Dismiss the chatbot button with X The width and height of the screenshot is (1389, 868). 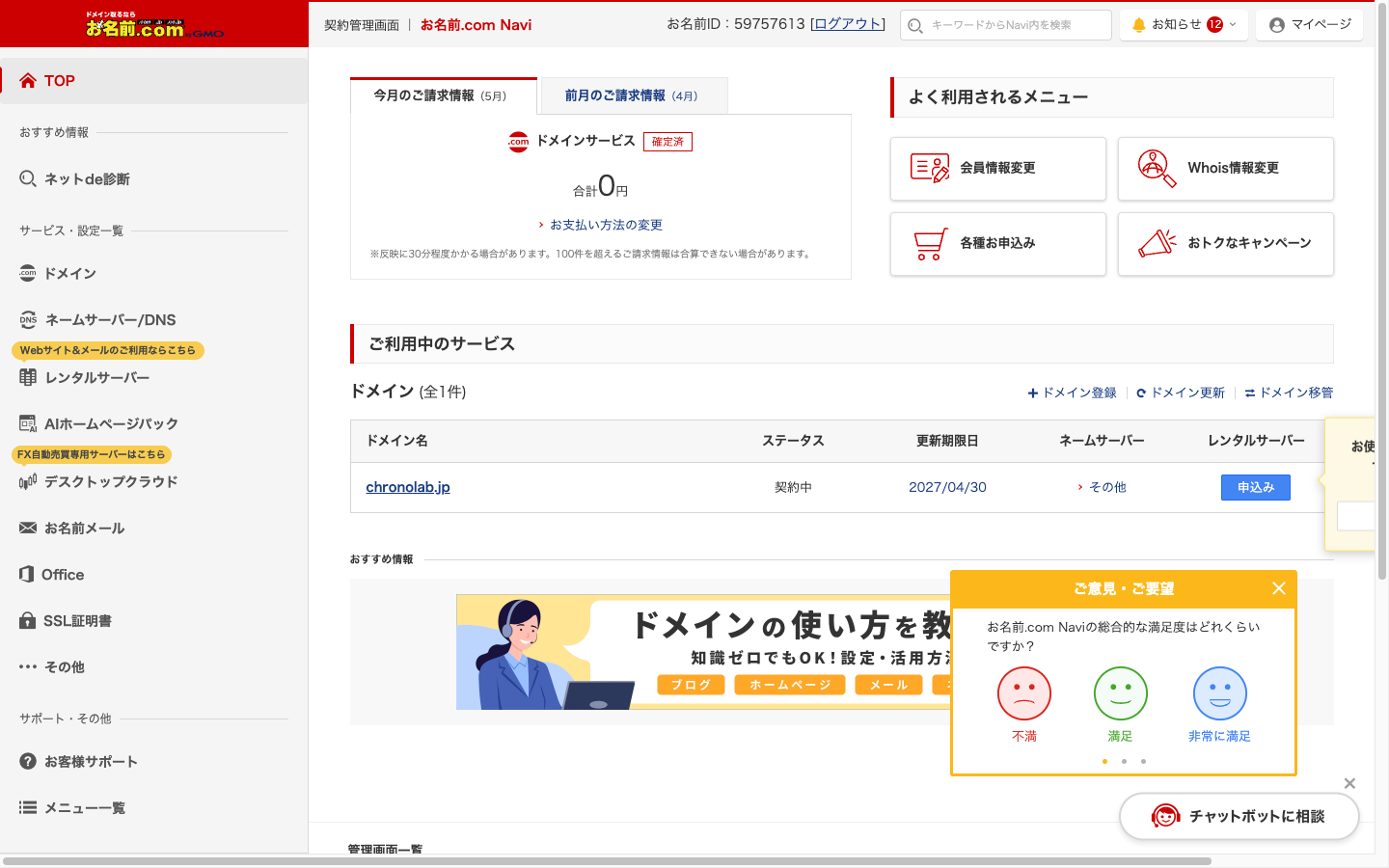tap(1349, 783)
